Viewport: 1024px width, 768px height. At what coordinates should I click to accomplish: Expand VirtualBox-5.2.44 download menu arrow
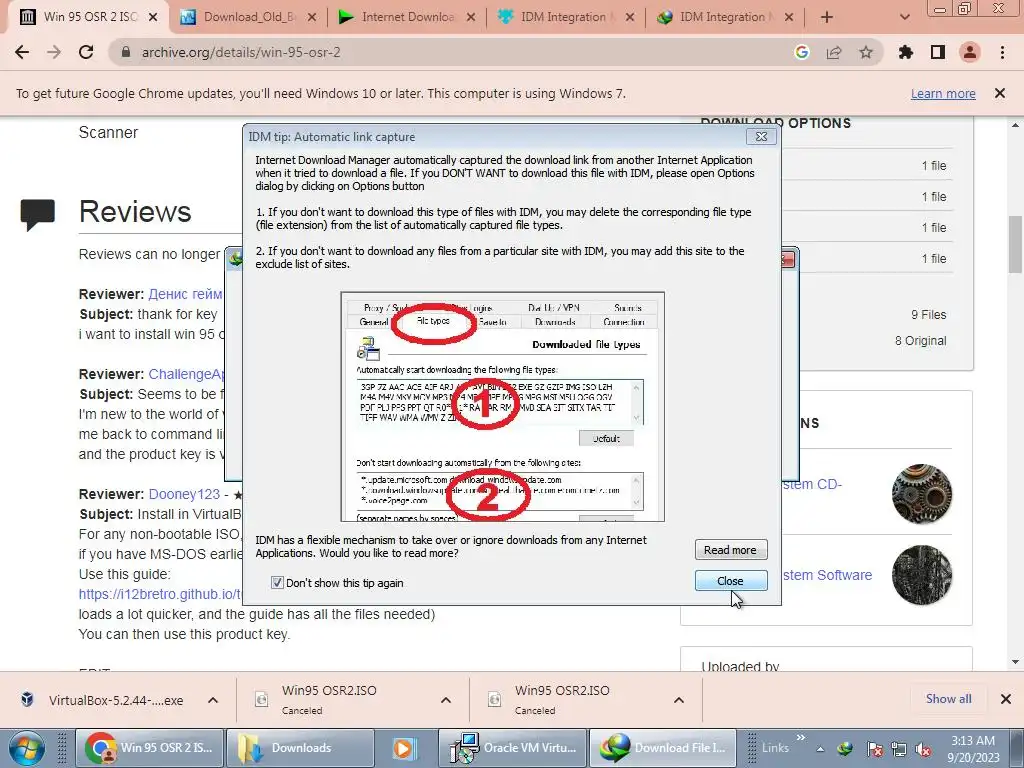tap(213, 700)
